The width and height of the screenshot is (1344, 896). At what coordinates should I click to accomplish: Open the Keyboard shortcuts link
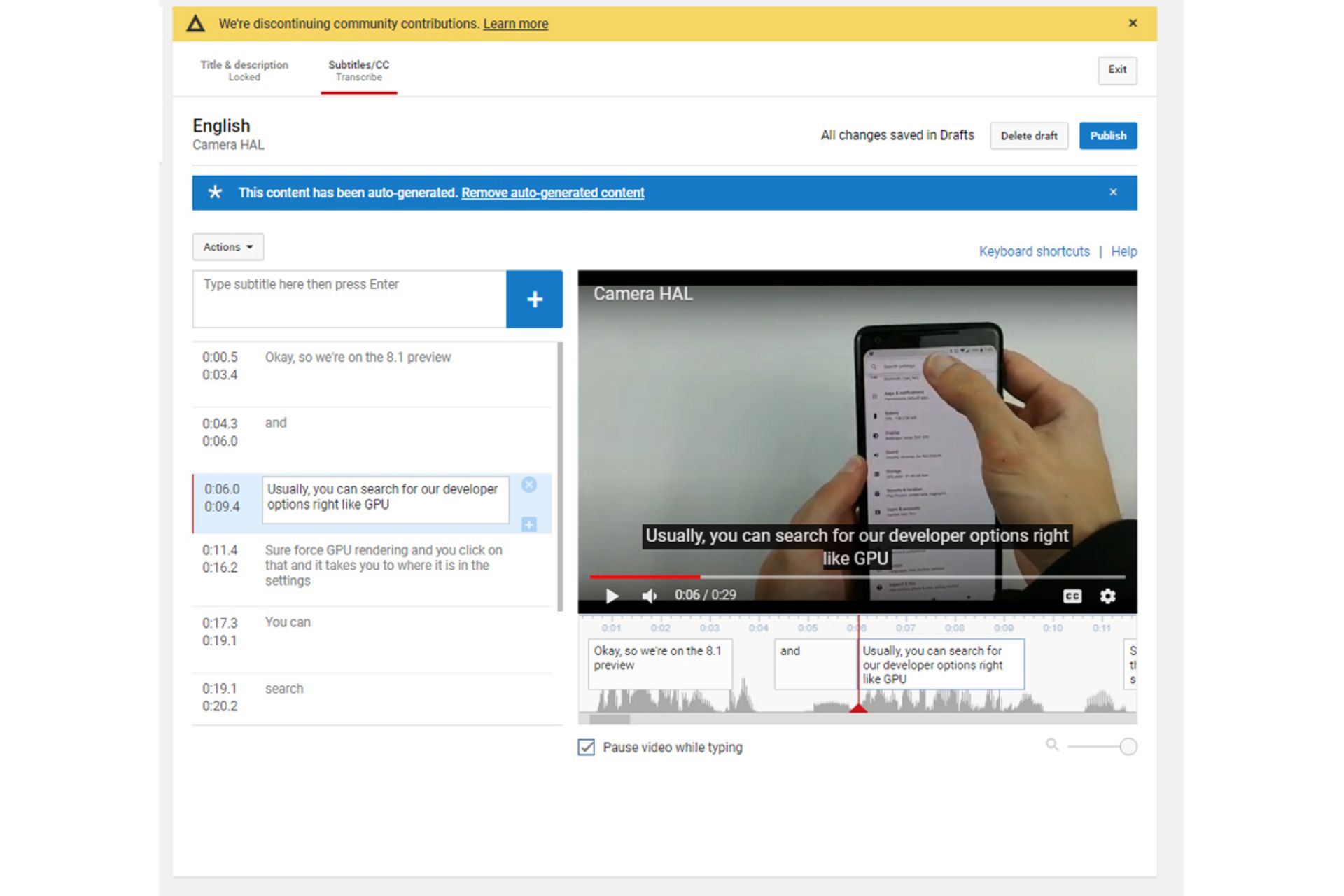point(1034,251)
